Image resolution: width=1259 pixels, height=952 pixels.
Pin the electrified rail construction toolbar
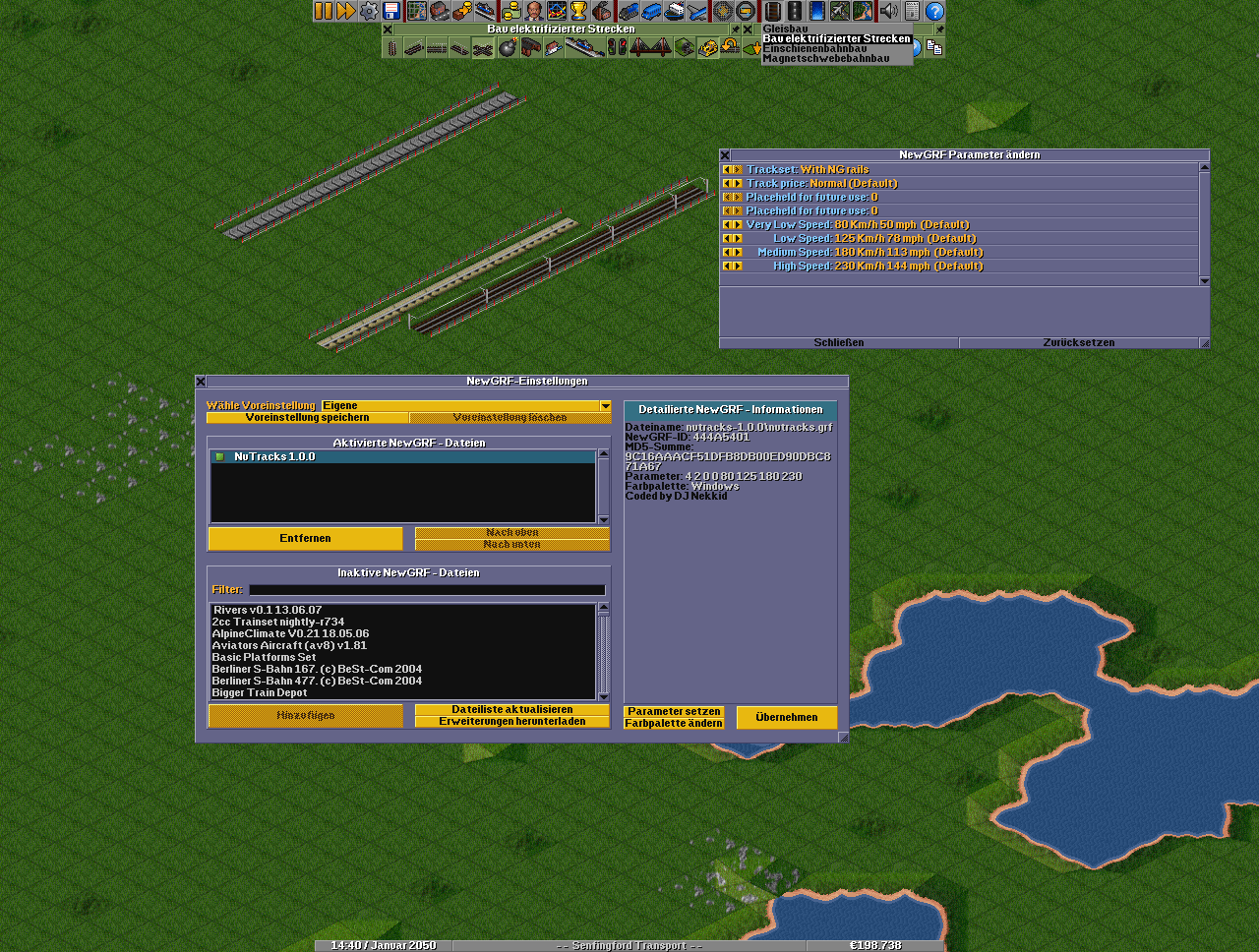[734, 30]
